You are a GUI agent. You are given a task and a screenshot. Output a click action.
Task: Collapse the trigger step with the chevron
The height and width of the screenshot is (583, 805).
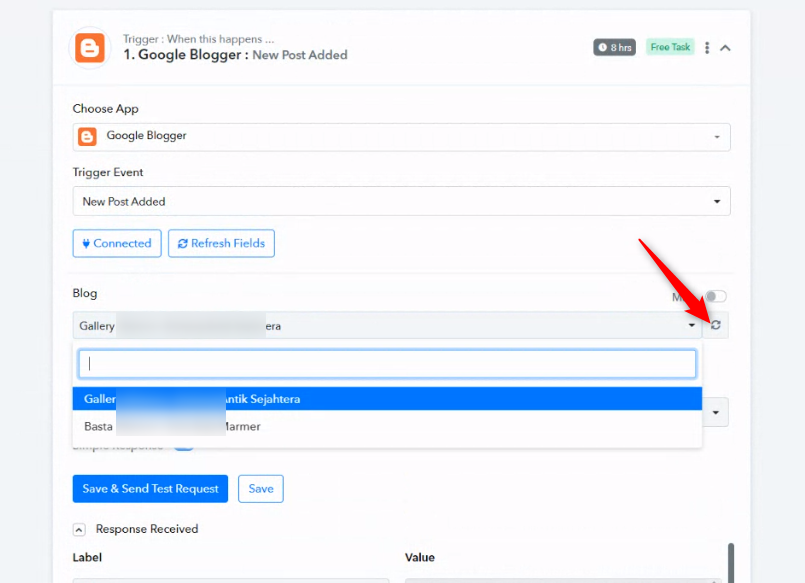click(725, 48)
